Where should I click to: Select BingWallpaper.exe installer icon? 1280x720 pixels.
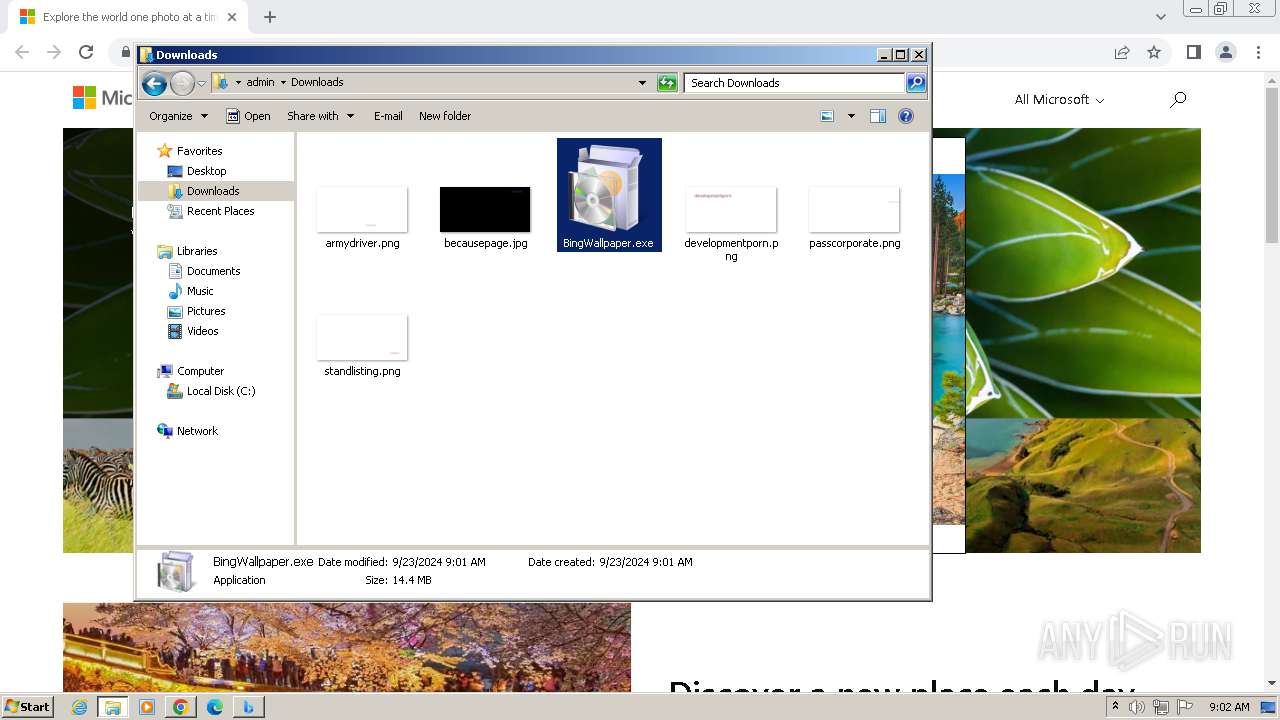(x=608, y=195)
